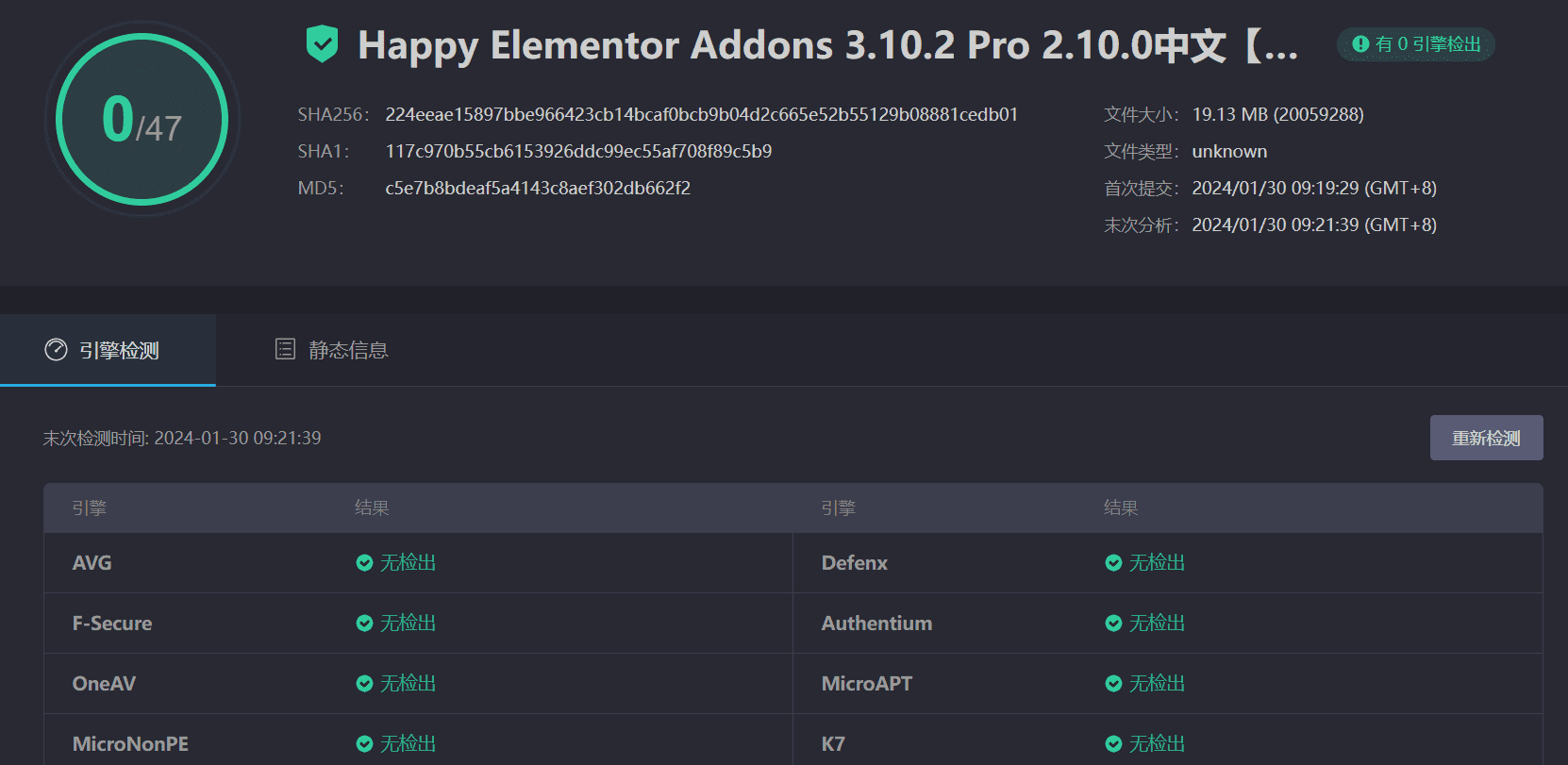Click the 末次检测时间 text line
Viewport: 1568px width, 765px height.
coord(182,438)
